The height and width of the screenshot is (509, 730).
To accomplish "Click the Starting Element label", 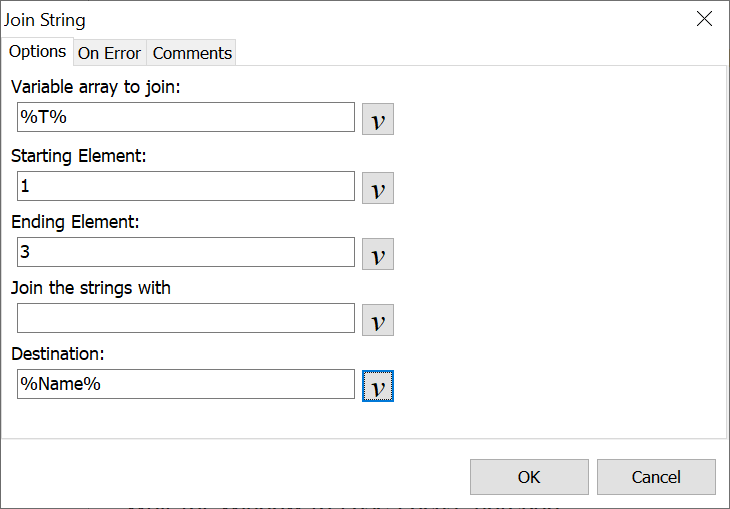I will coord(79,155).
